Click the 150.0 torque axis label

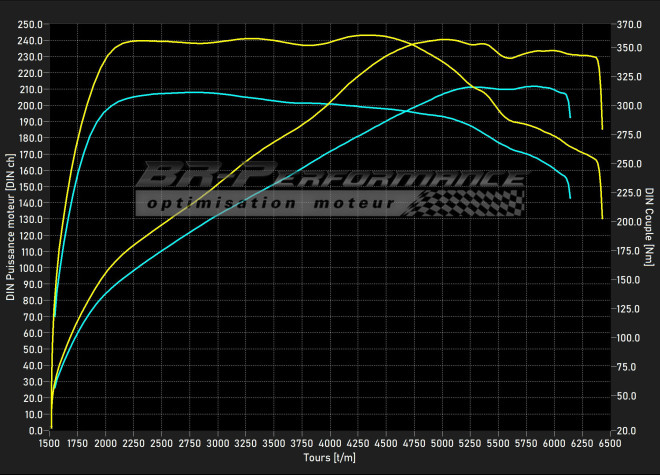628,280
